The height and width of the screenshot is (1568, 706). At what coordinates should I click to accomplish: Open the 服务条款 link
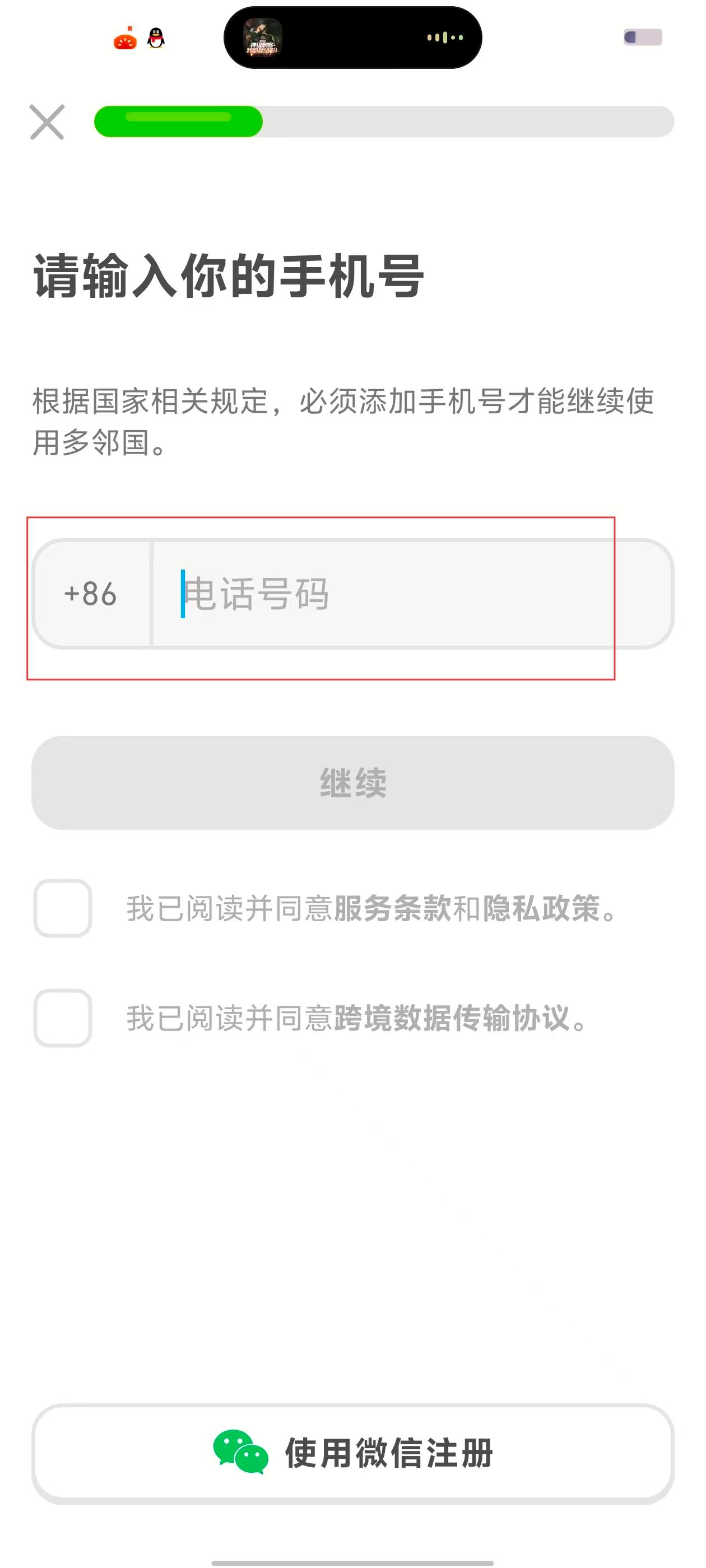(x=392, y=909)
